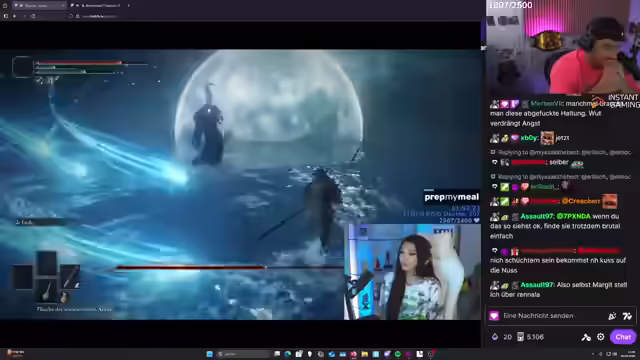Open moderator sword tools icon
Screen dimensions: 640x360
click(586, 337)
